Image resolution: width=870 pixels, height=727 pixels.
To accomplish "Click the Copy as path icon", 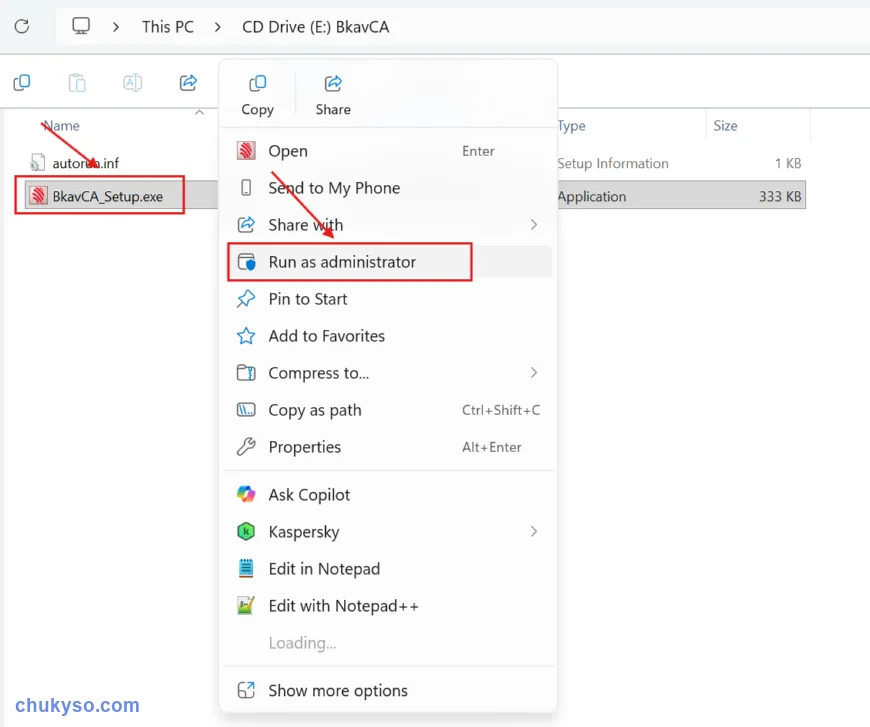I will point(246,410).
